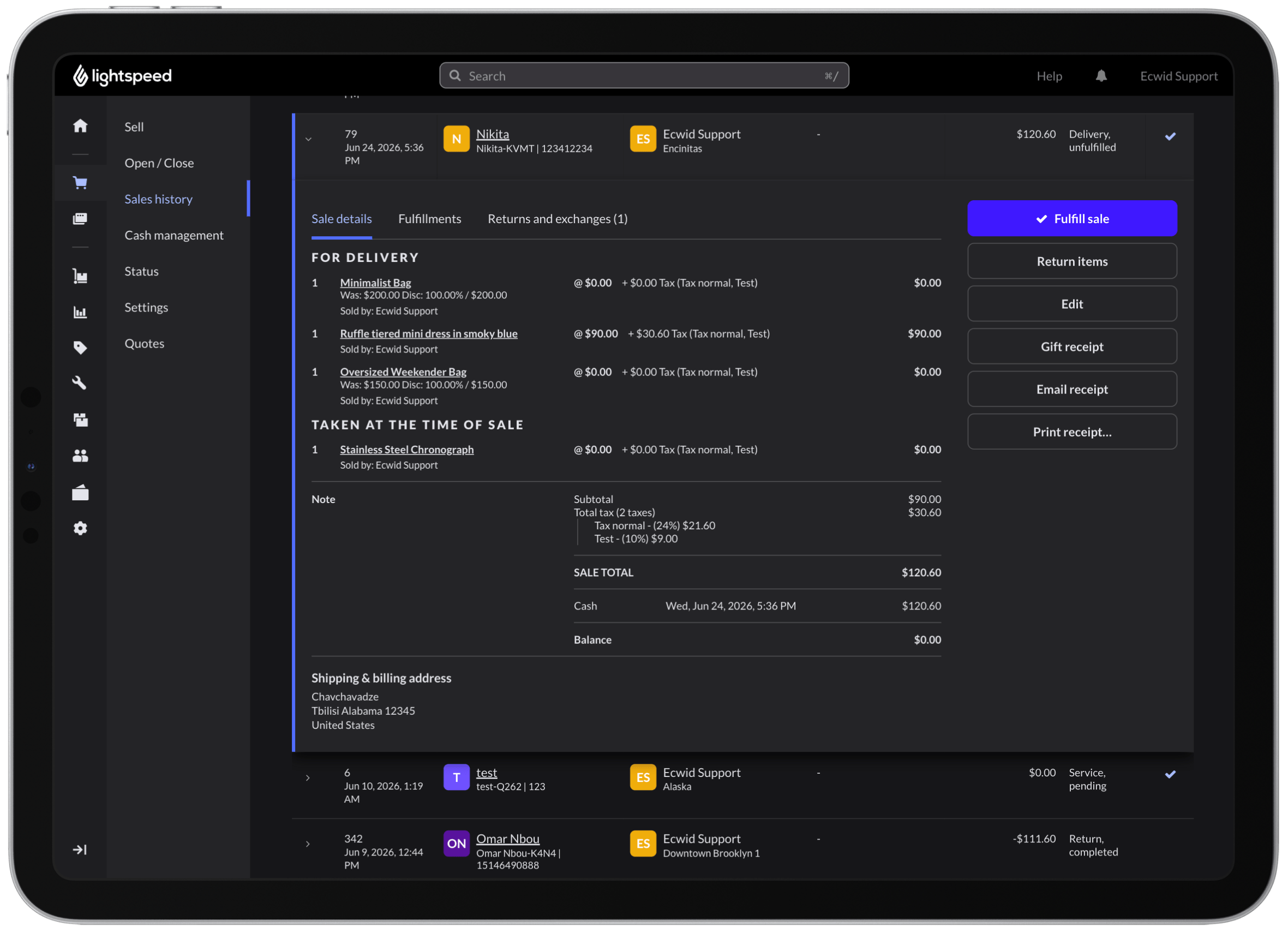The width and height of the screenshot is (1288, 933).
Task: Click the ES avatar in Encinitas row
Action: point(643,139)
